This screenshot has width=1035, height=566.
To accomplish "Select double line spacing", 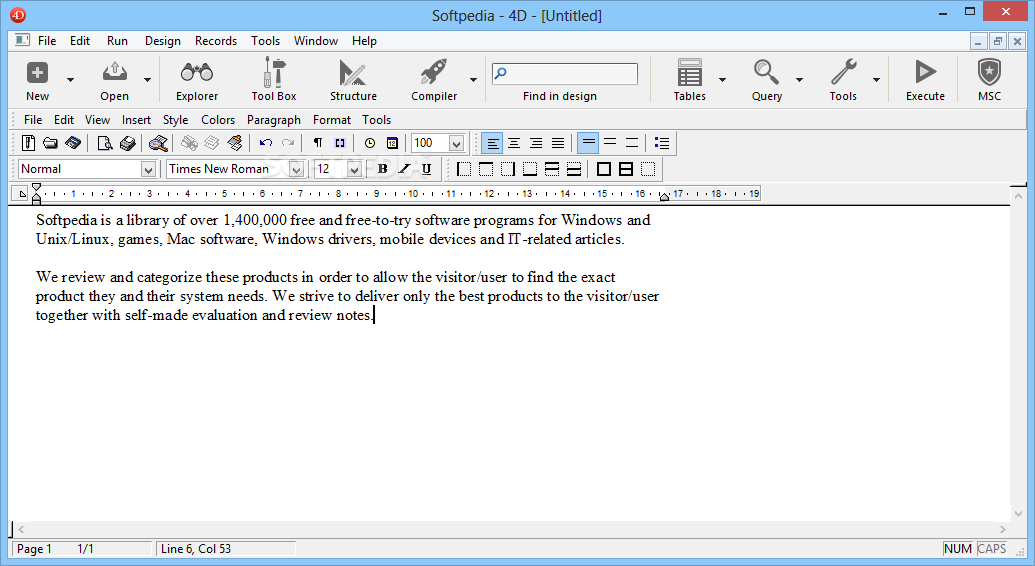I will tap(632, 143).
